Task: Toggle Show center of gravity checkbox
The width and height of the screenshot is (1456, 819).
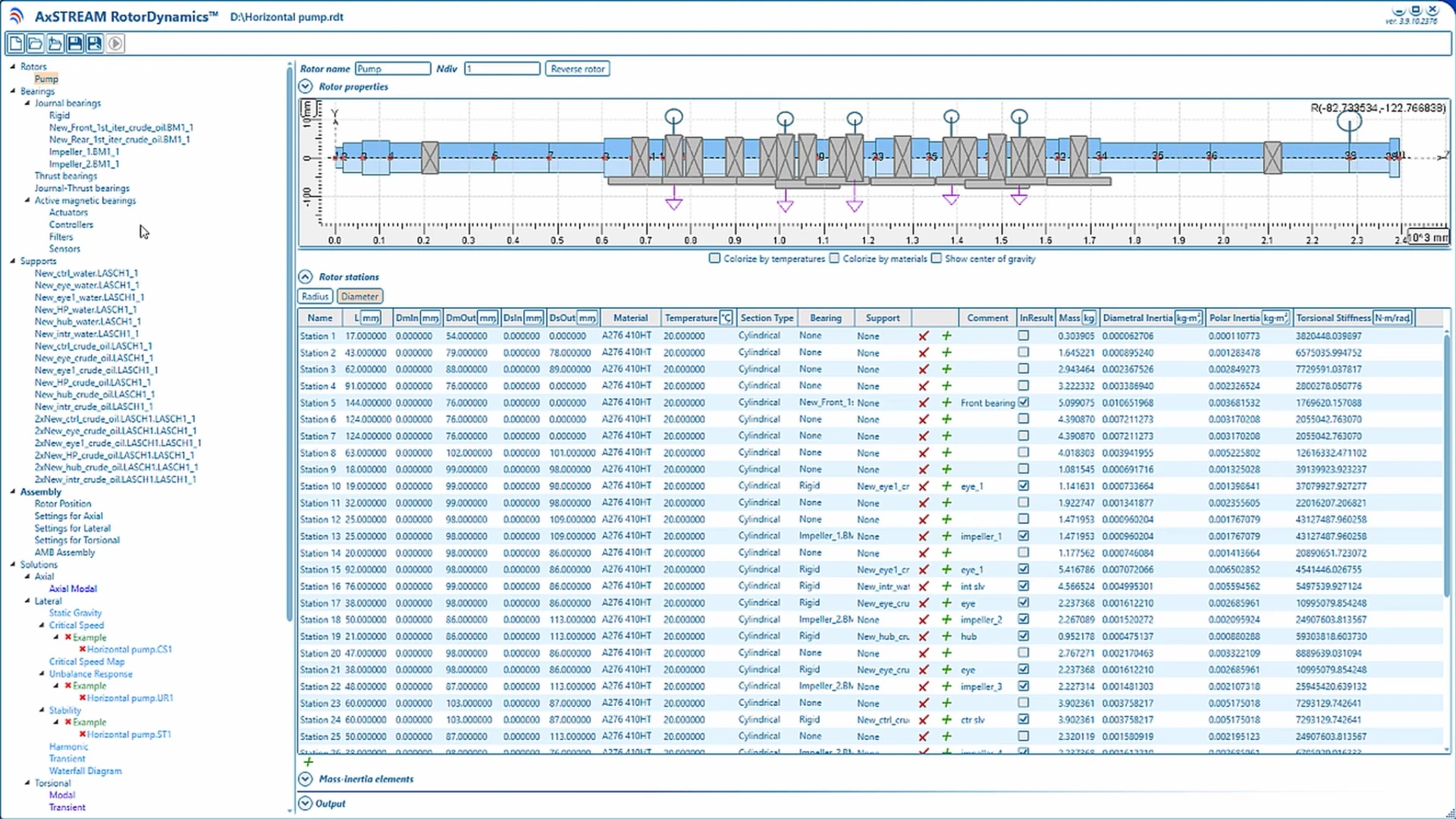Action: [937, 259]
